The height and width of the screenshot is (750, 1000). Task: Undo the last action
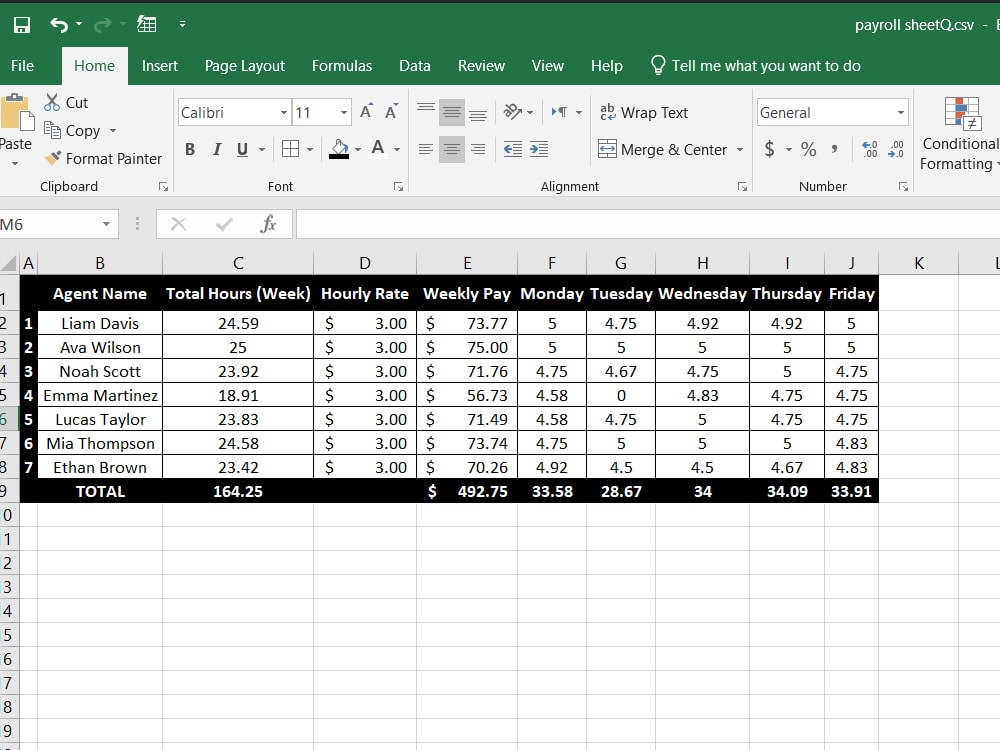pos(59,25)
